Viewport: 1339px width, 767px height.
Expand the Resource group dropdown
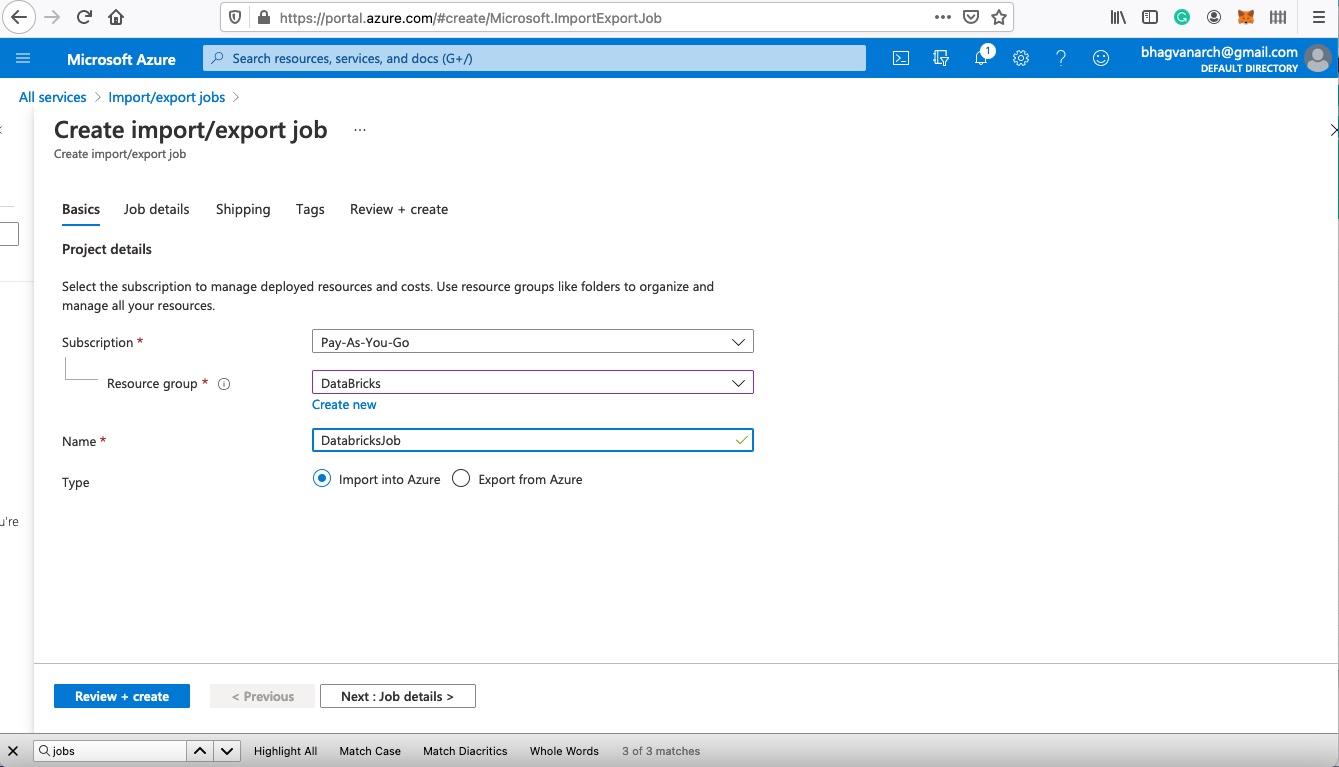point(533,383)
